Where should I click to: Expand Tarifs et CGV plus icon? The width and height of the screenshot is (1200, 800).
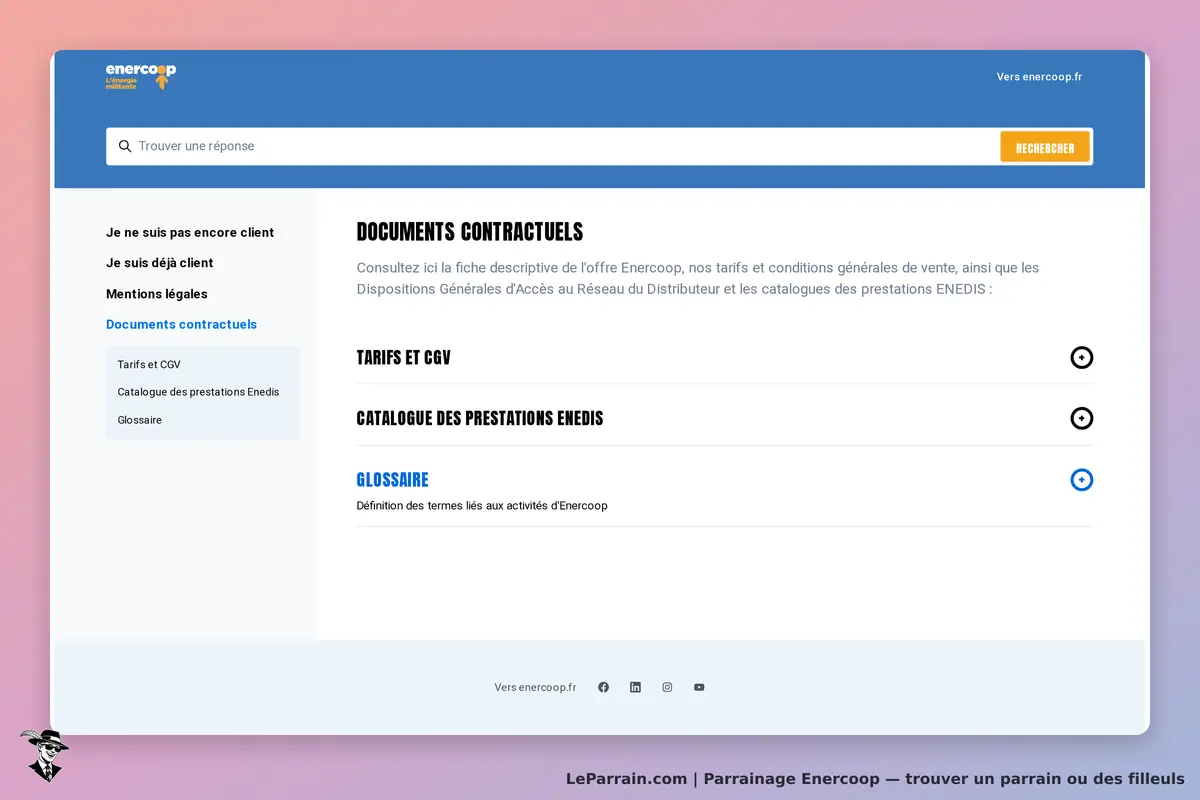(1081, 357)
